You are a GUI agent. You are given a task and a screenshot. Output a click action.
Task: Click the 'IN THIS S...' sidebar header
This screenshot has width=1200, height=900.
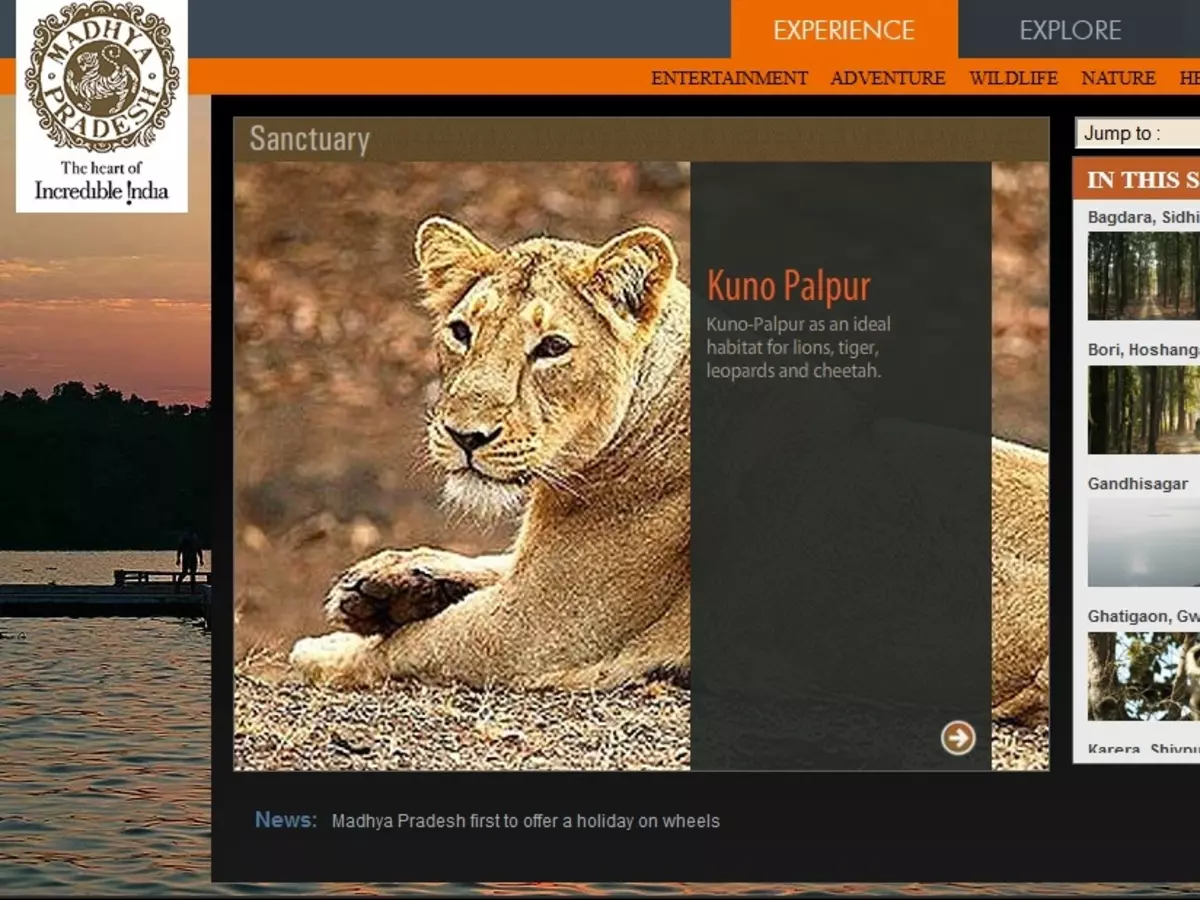pos(1140,179)
